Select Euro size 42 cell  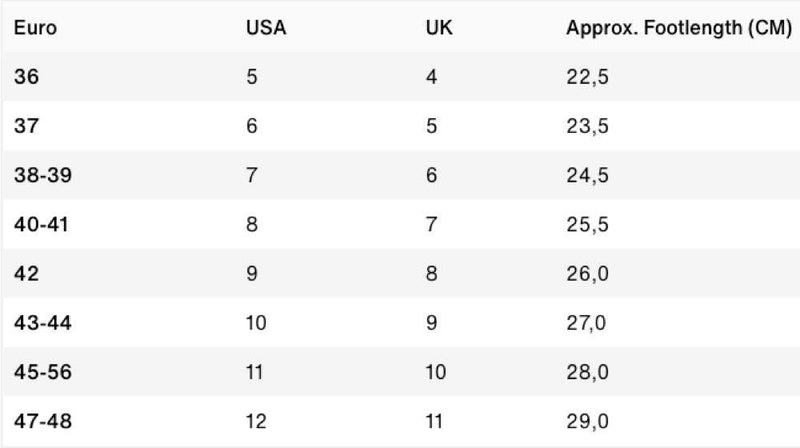[x=28, y=273]
